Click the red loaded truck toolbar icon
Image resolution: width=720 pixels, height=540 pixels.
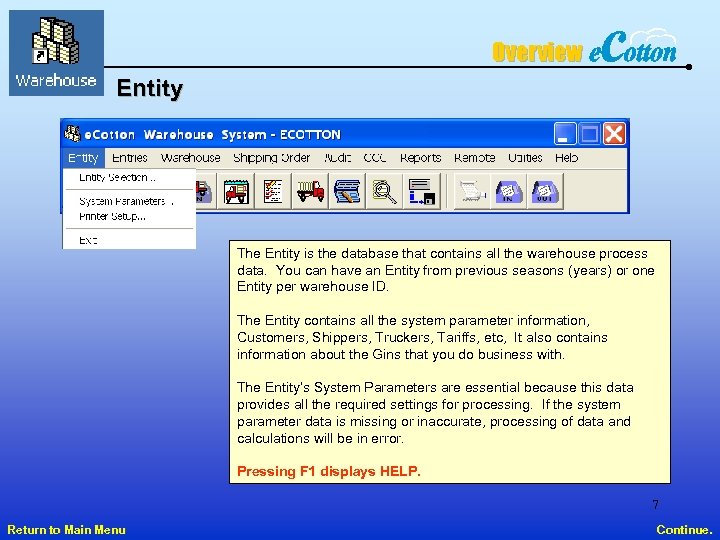(310, 191)
